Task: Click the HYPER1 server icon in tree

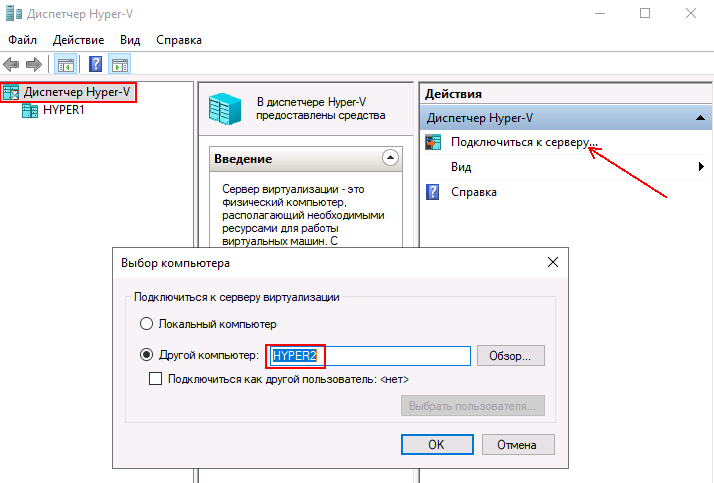Action: [x=30, y=110]
